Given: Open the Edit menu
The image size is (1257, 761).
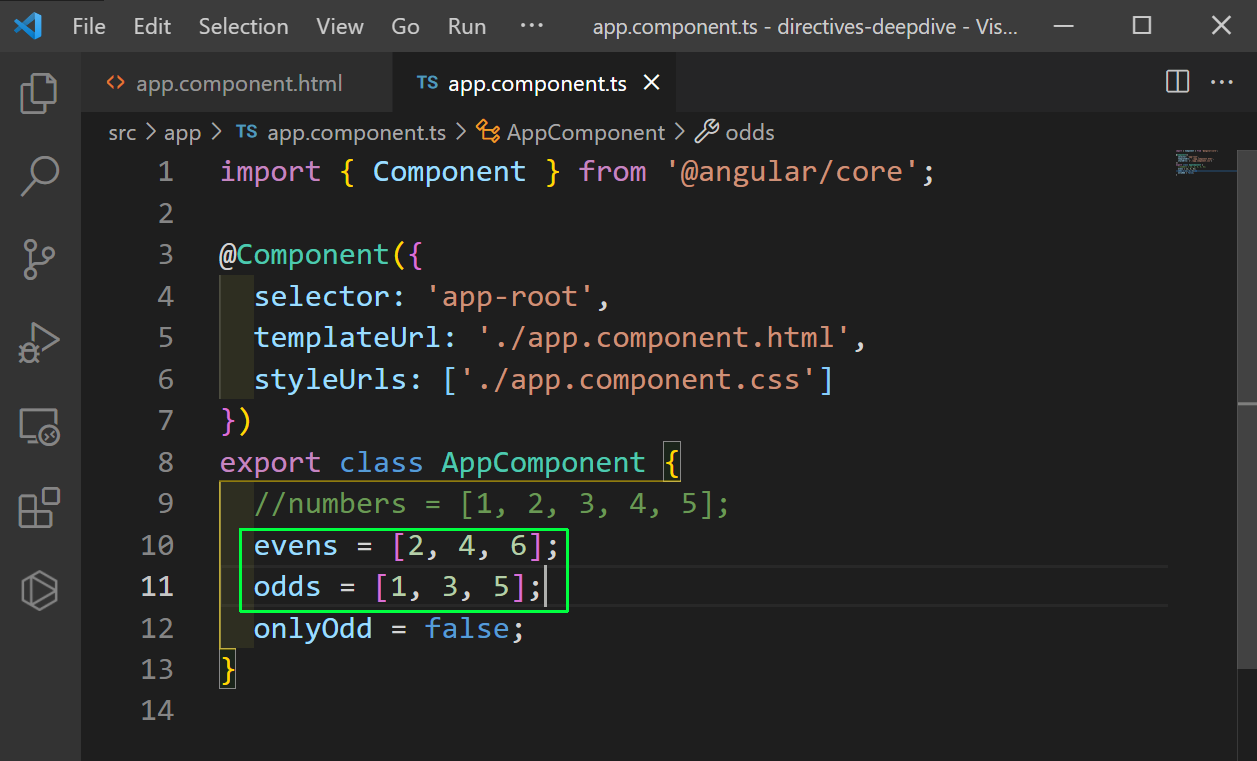Looking at the screenshot, I should [x=152, y=27].
